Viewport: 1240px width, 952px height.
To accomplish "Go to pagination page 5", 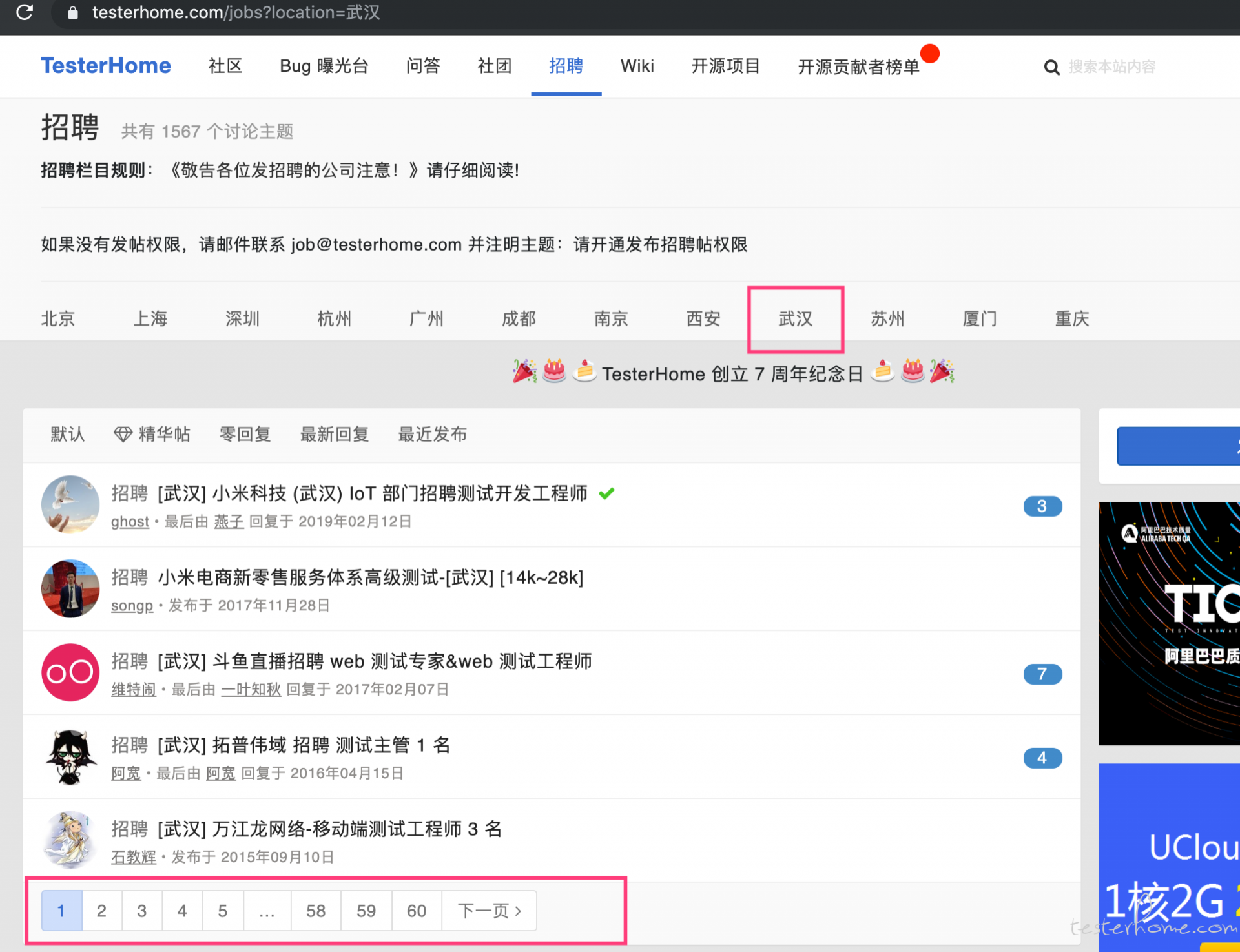I will coord(222,911).
